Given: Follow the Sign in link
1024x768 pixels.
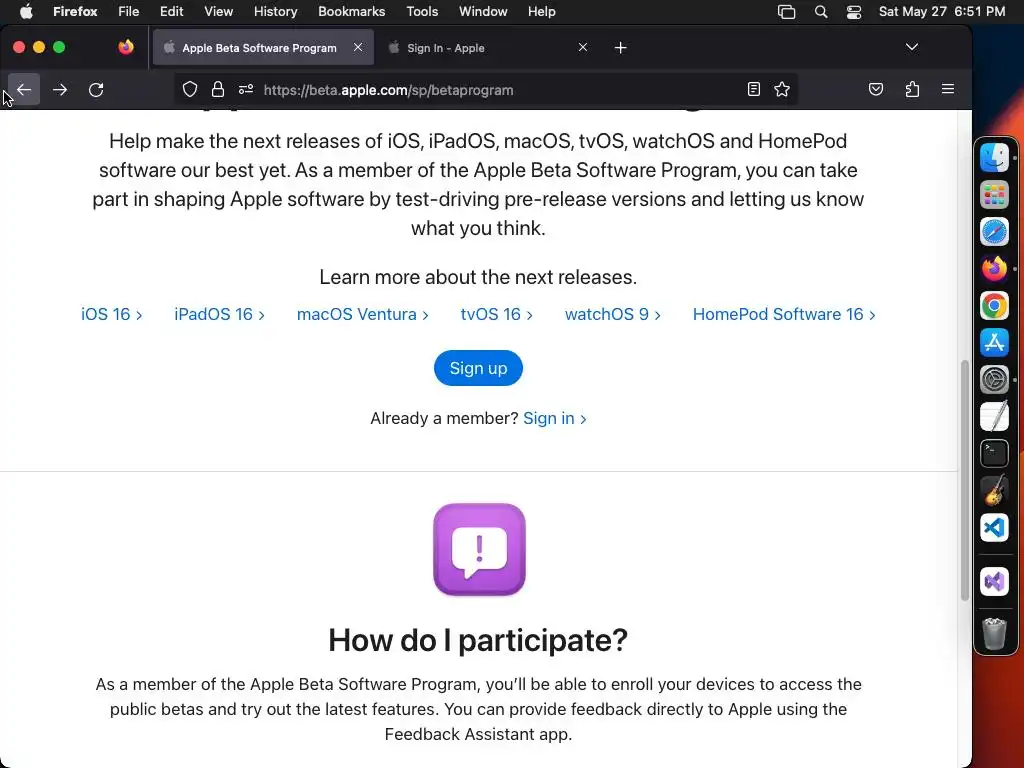Looking at the screenshot, I should click(x=554, y=419).
